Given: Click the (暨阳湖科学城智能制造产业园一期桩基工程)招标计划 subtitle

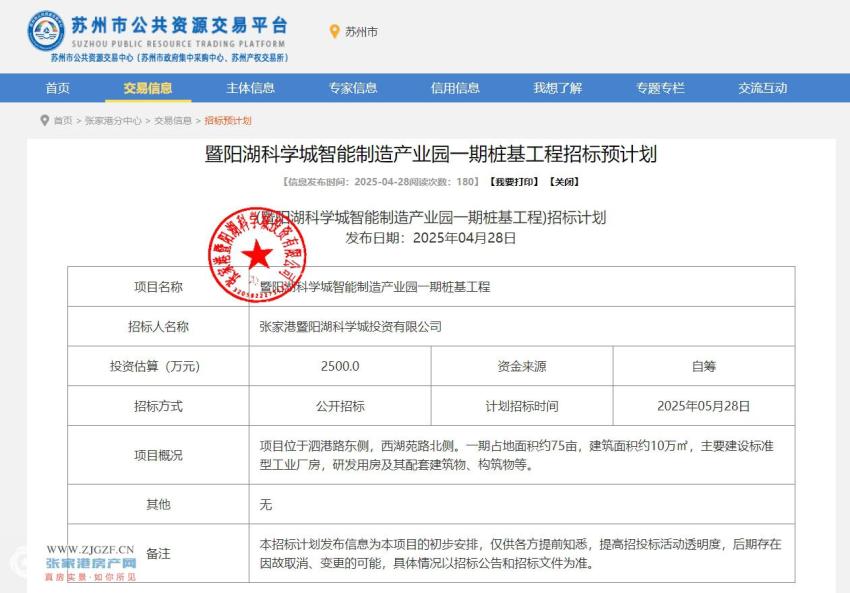Looking at the screenshot, I should point(431,218).
